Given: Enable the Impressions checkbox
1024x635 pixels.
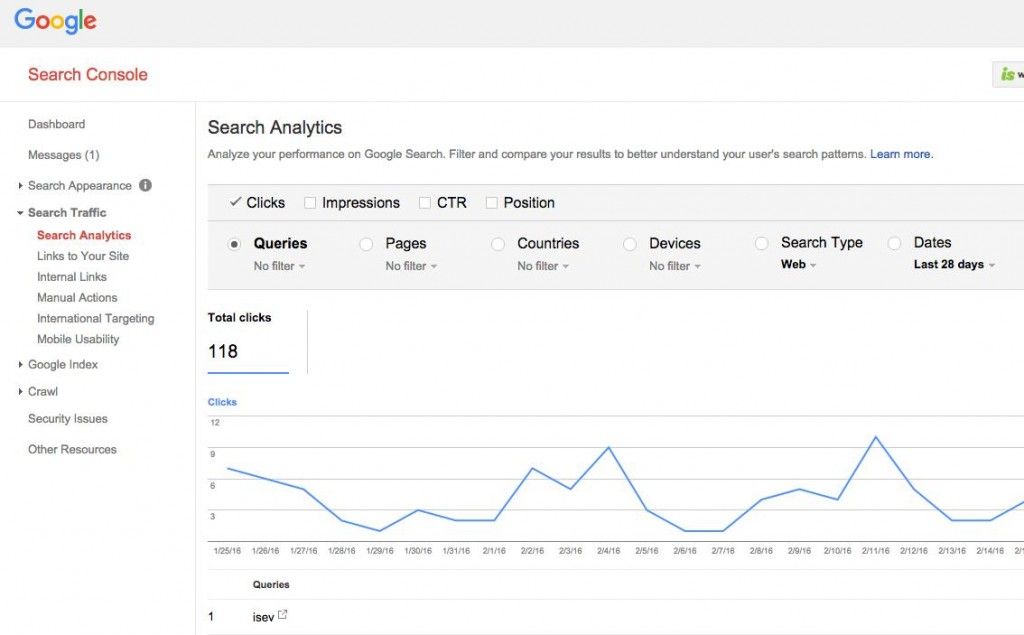Looking at the screenshot, I should (311, 202).
